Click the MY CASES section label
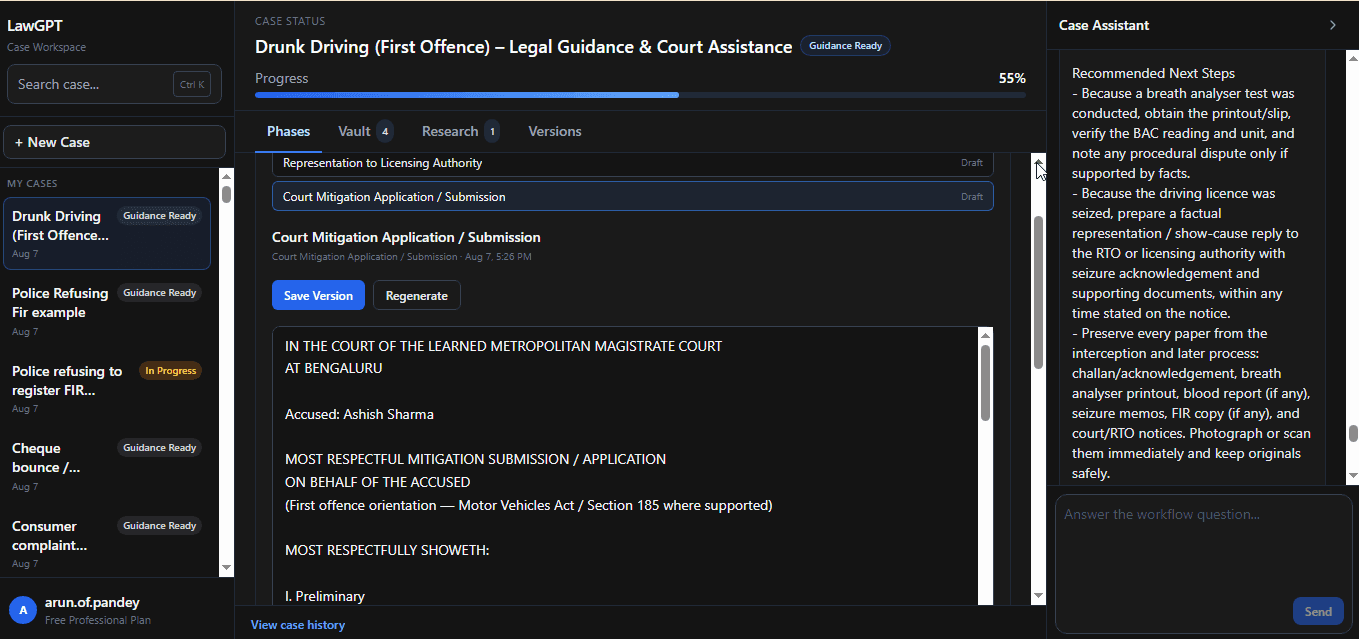 32,184
